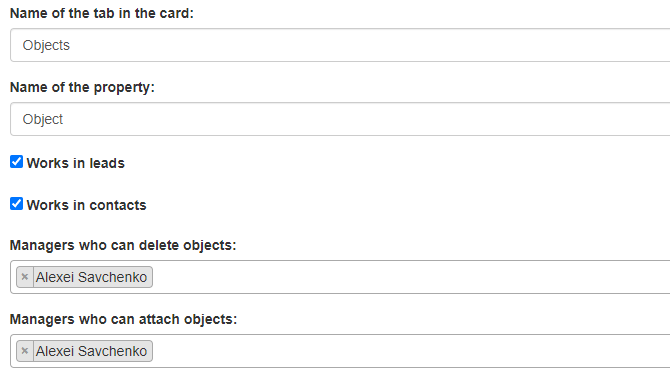Open the attach objects managers selector
Screen dimensions: 670x370
(340, 351)
